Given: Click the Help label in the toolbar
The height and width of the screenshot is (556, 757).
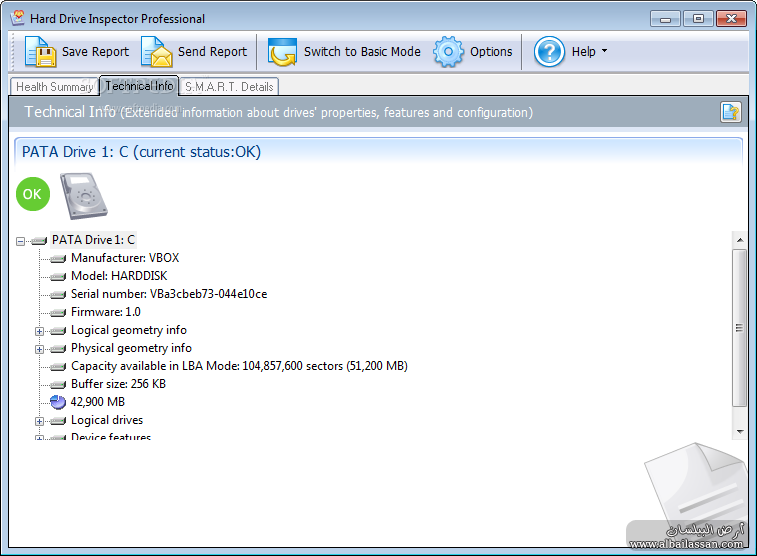Looking at the screenshot, I should 583,52.
